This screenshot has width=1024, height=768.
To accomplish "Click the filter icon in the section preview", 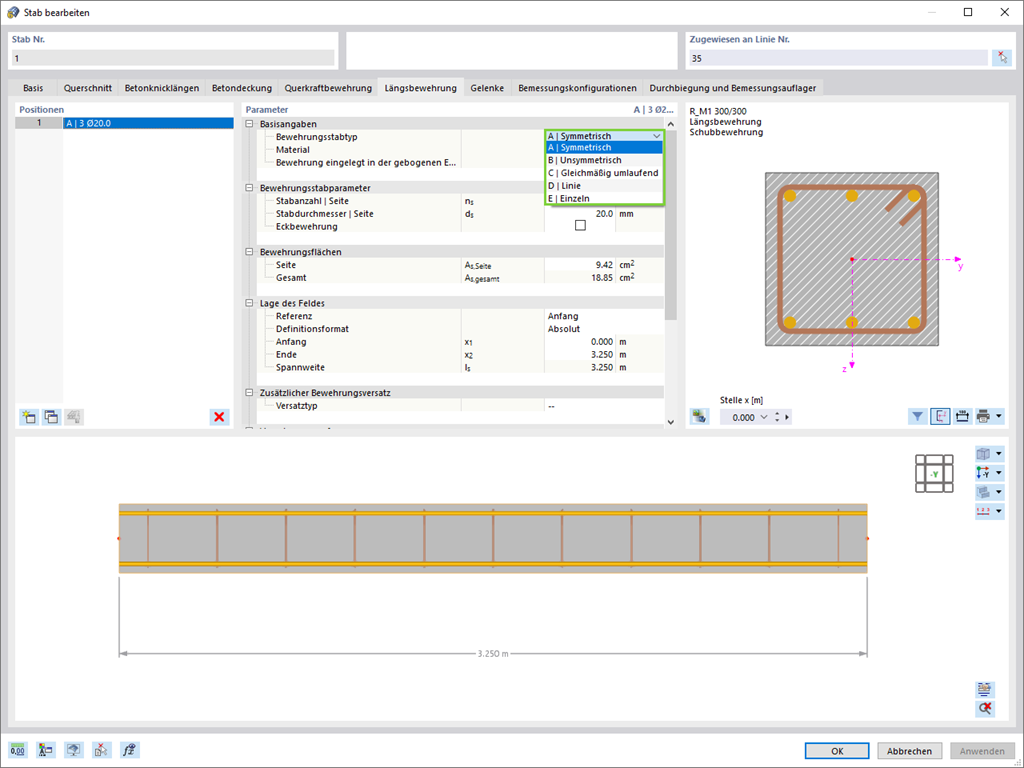I will (918, 416).
